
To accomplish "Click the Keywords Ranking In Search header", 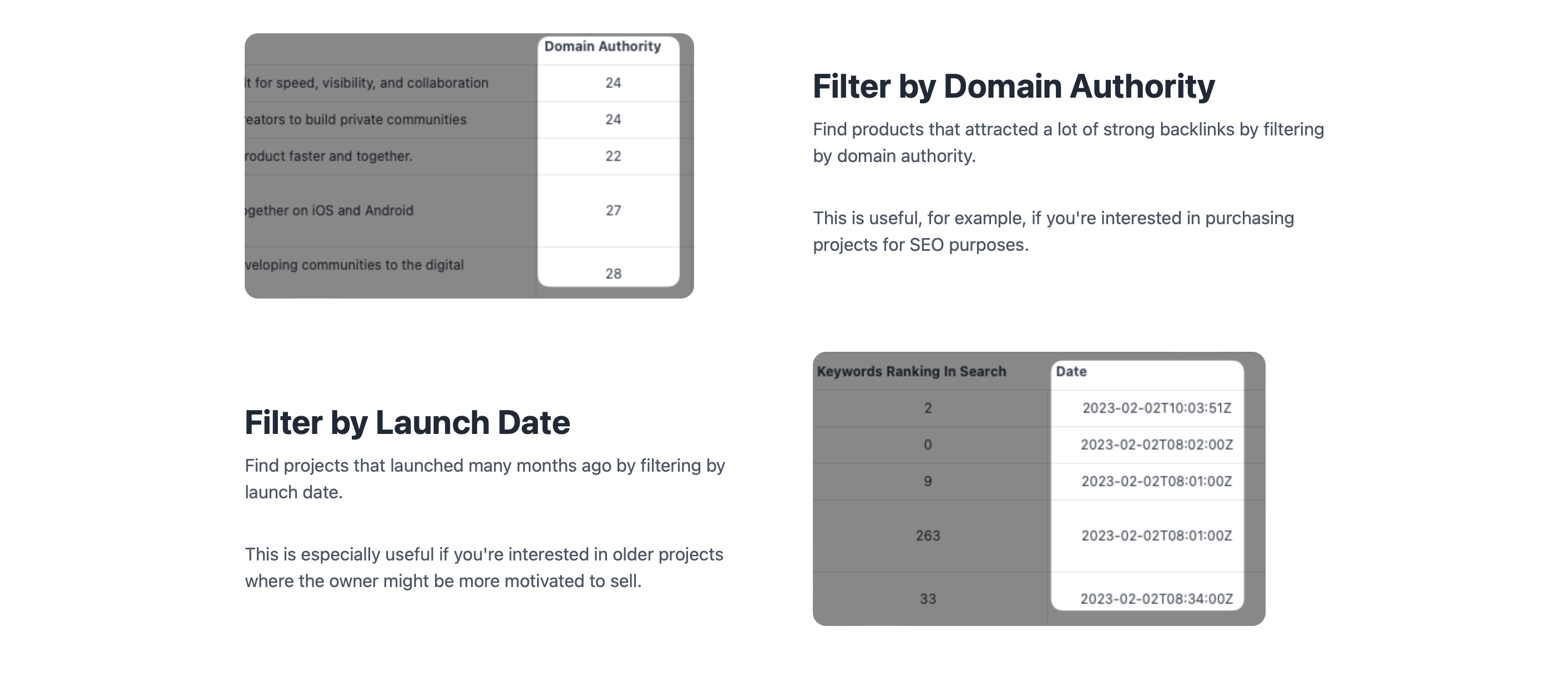I will click(x=911, y=371).
